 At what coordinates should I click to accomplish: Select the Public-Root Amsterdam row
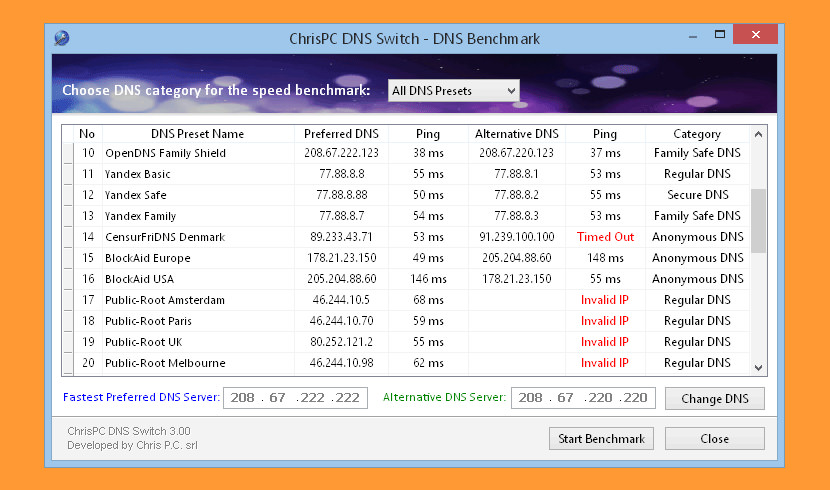(407, 300)
